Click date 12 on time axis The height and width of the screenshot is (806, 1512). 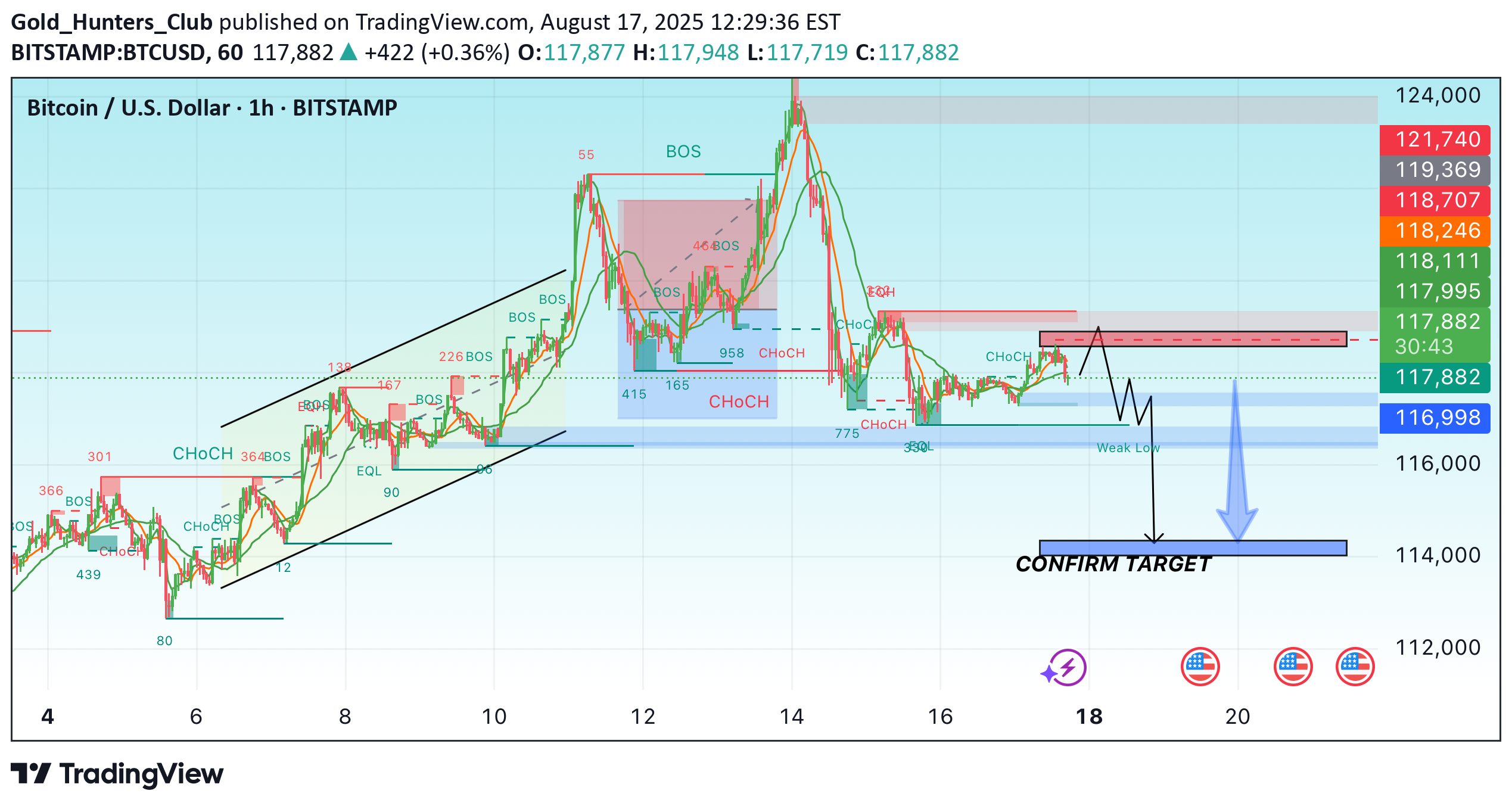tap(643, 717)
